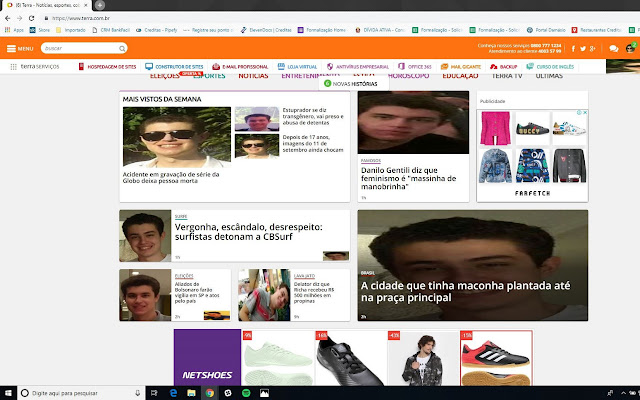This screenshot has width=640, height=400.
Task: Go to Eleições section
Action: 164,76
